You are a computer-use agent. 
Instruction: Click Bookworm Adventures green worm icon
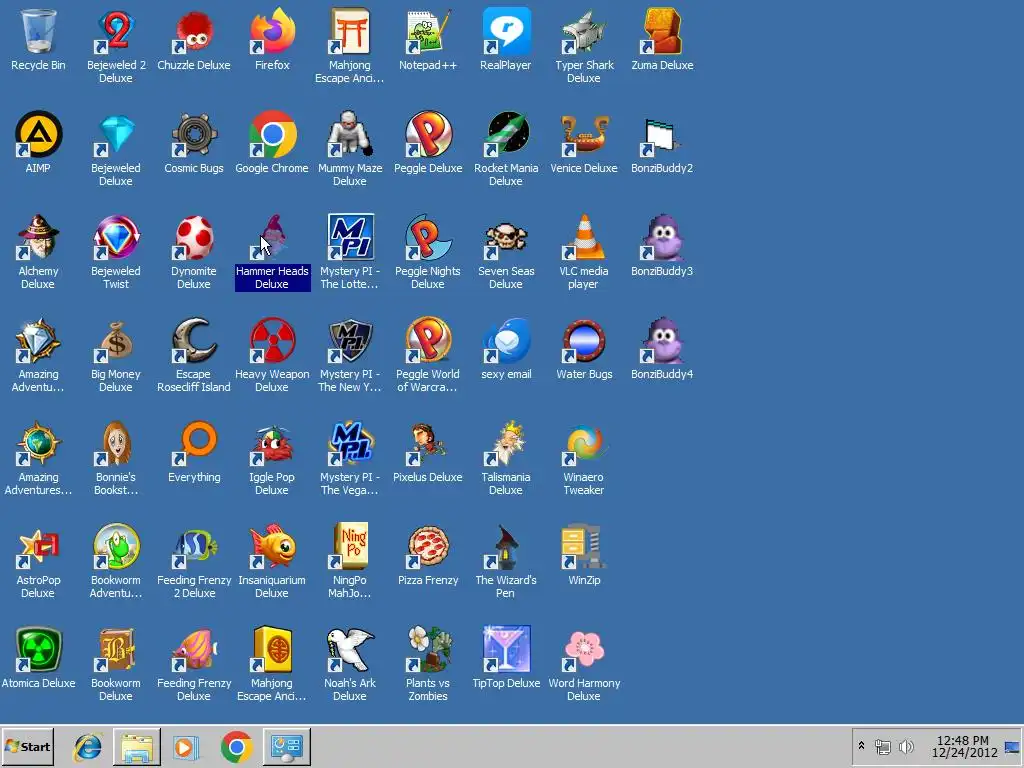[116, 546]
